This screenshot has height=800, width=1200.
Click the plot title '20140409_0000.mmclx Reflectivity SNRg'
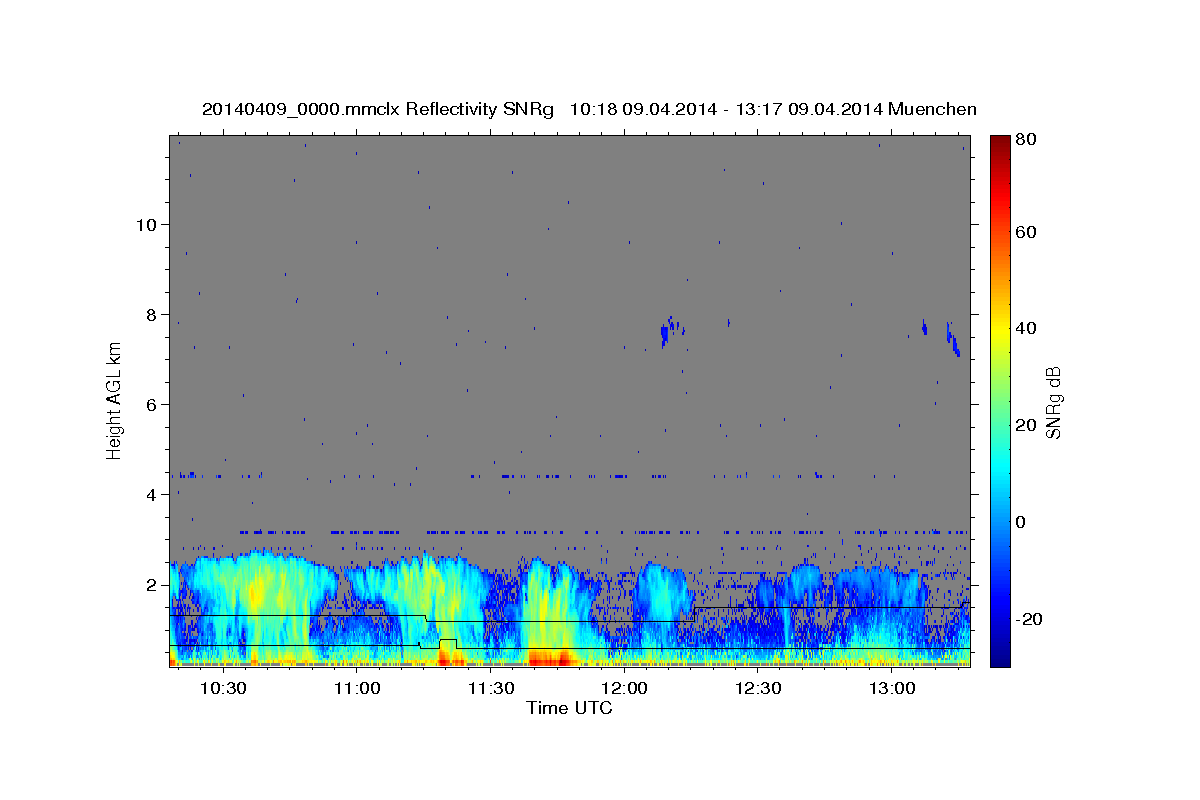[377, 109]
